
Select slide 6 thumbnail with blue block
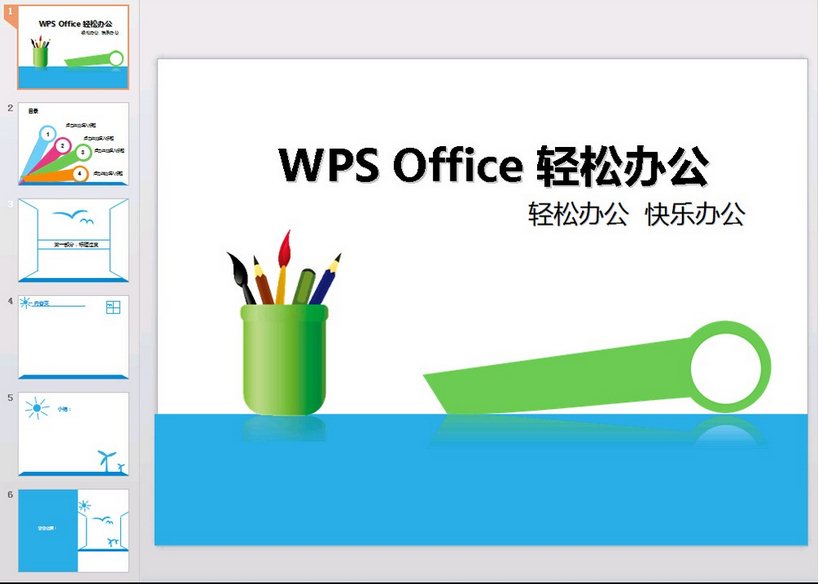[x=73, y=531]
